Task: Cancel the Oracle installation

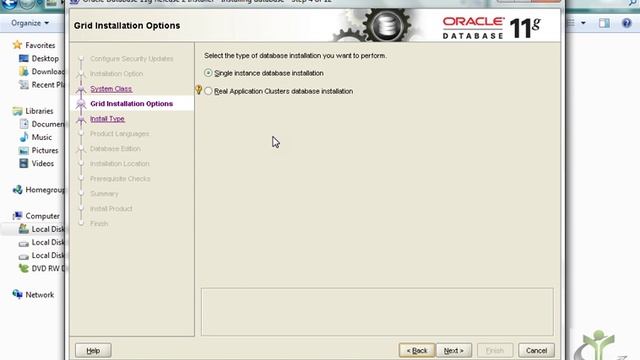Action: [536, 350]
